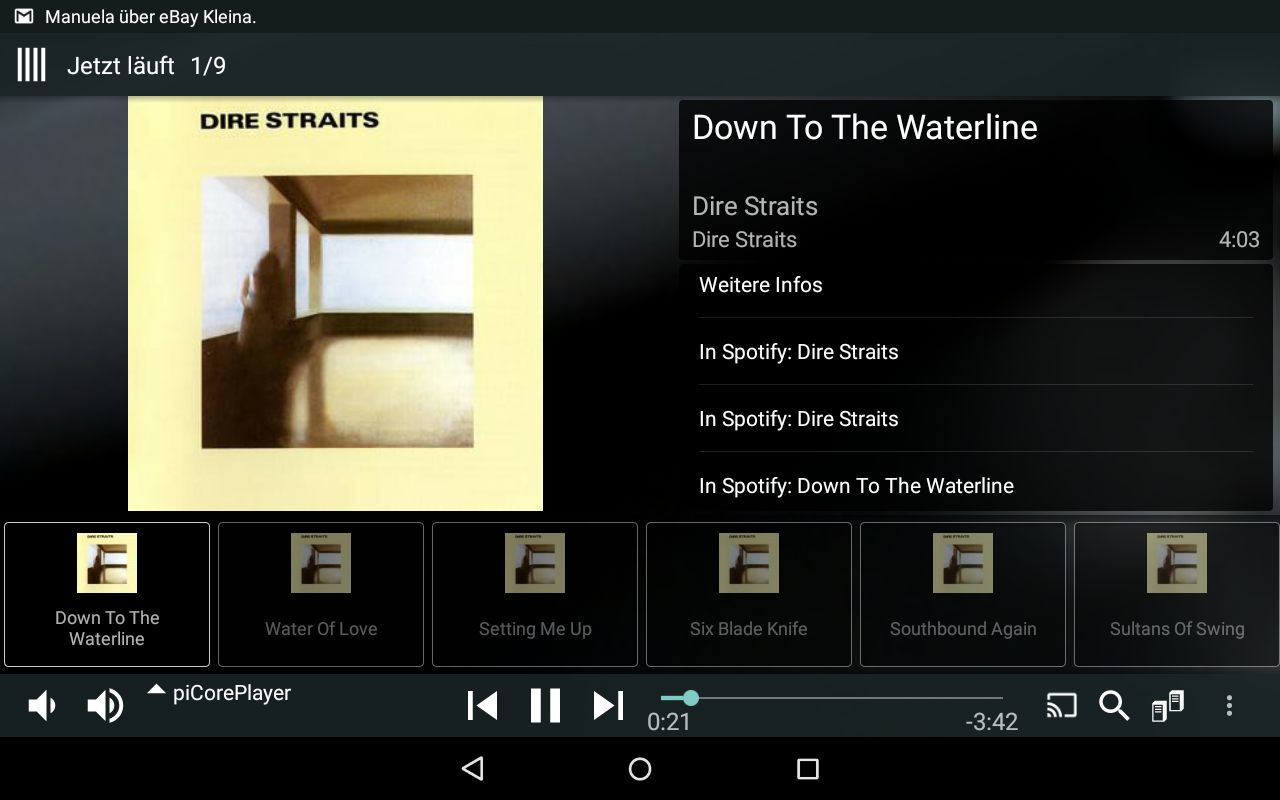Expand the piCorePlayer player selector

click(220, 693)
